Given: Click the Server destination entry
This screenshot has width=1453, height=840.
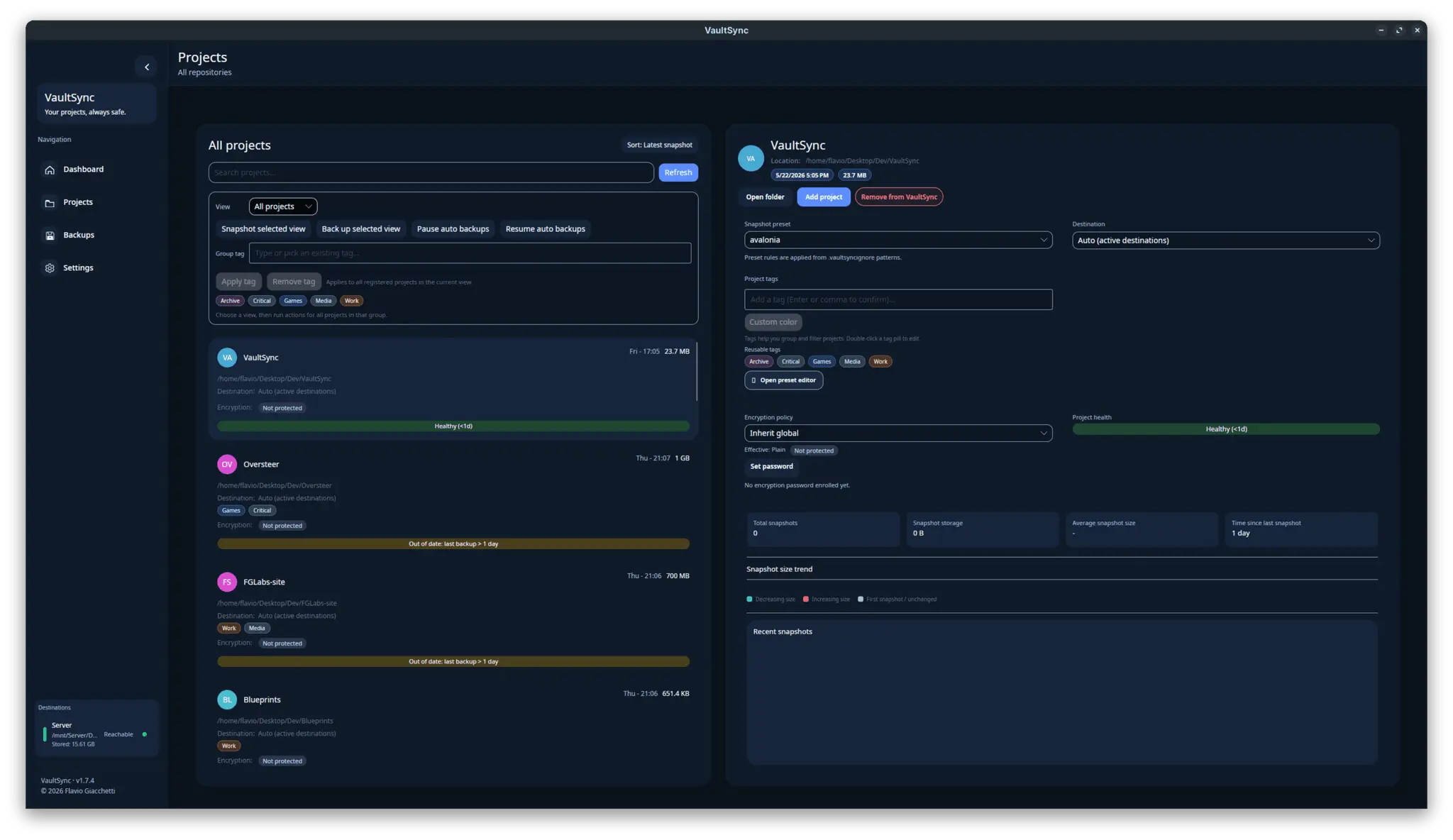Looking at the screenshot, I should 97,734.
